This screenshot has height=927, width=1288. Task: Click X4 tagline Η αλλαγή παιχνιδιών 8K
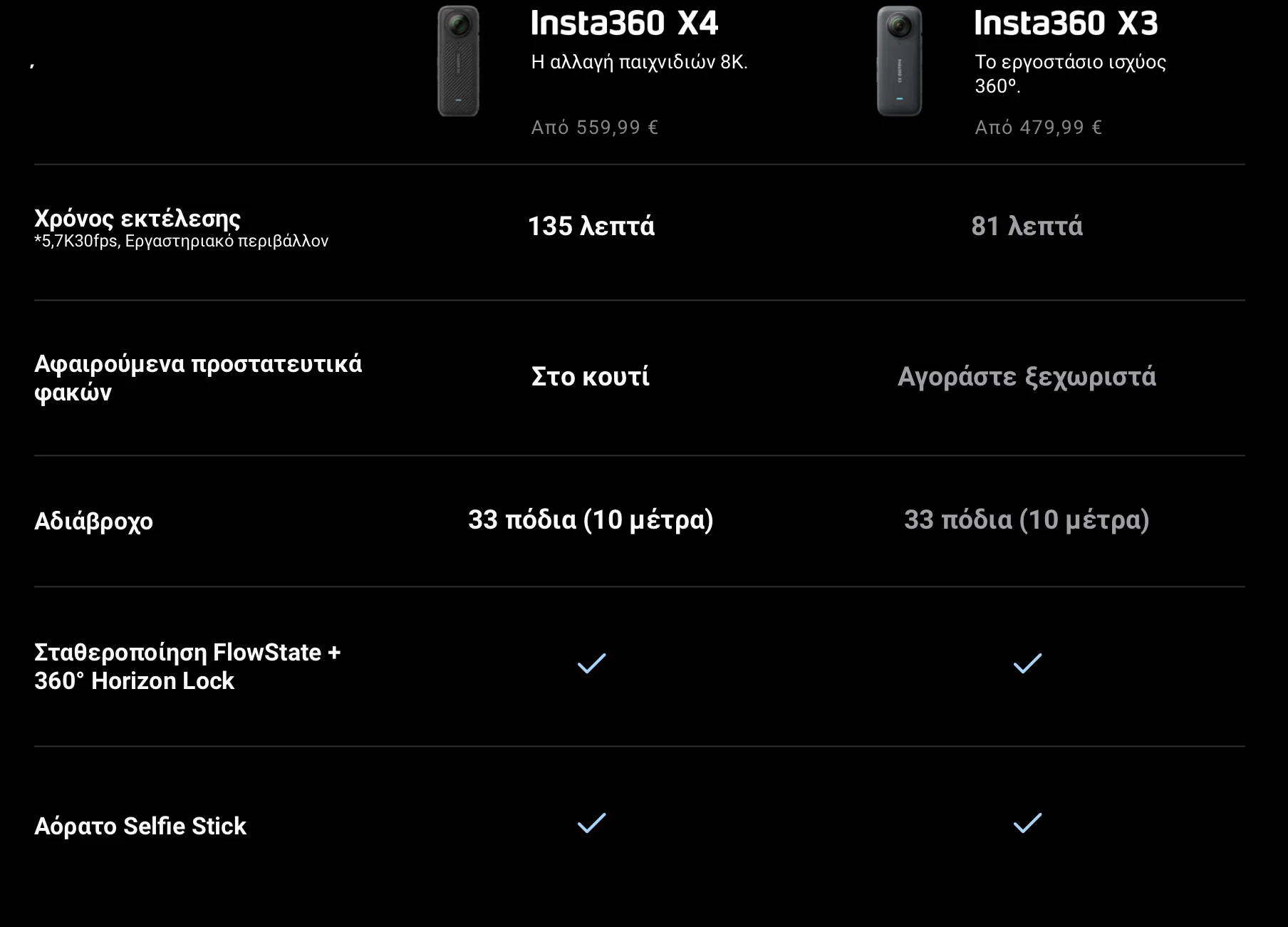639,63
